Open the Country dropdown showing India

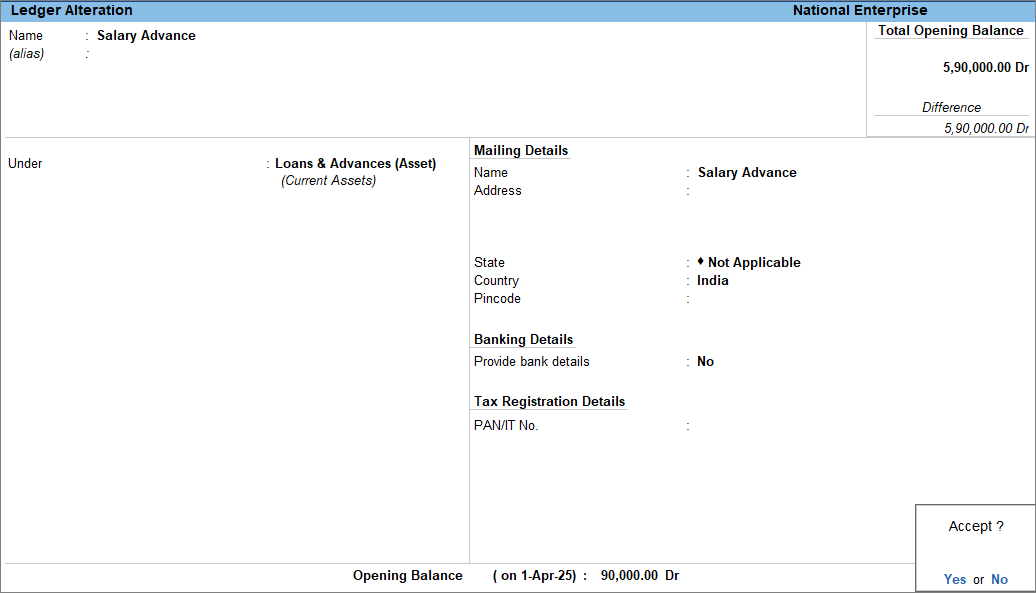713,281
